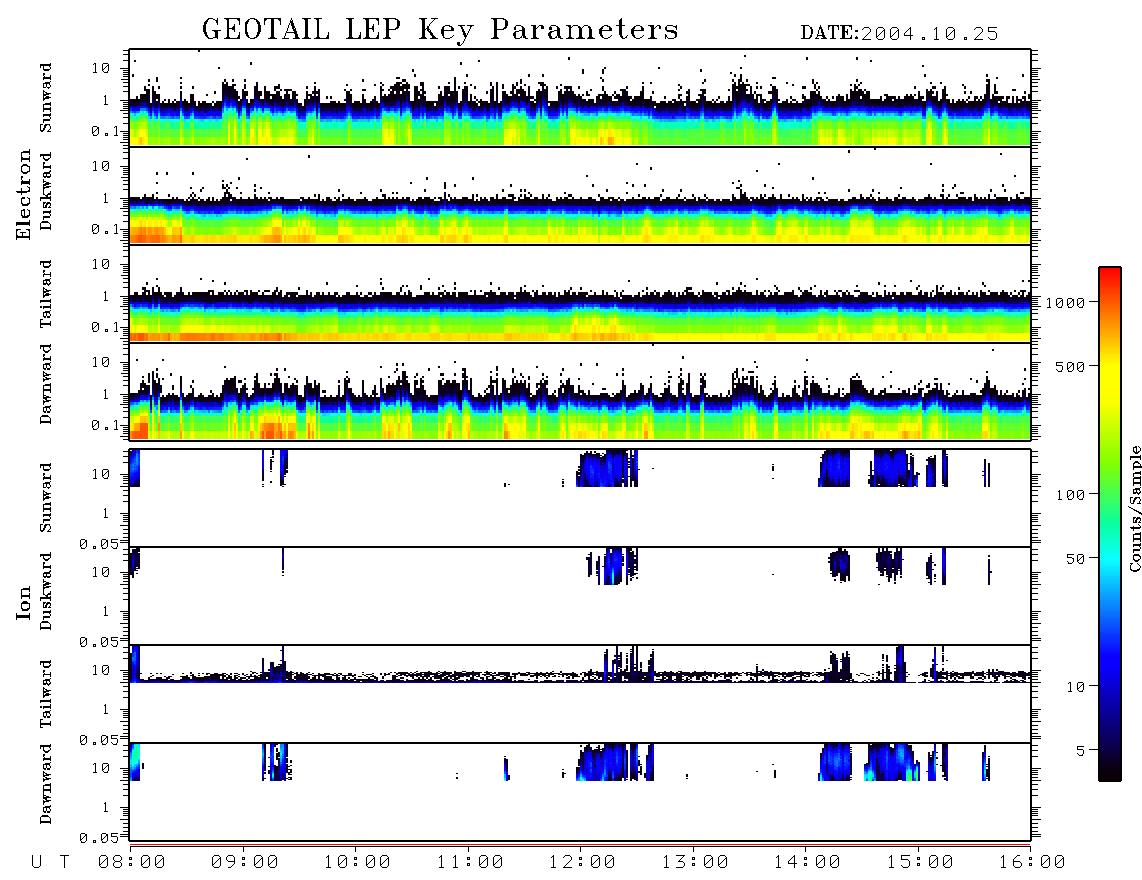Click the 'Tailward' label of the Electron group
The width and height of the screenshot is (1142, 880).
[x=46, y=294]
